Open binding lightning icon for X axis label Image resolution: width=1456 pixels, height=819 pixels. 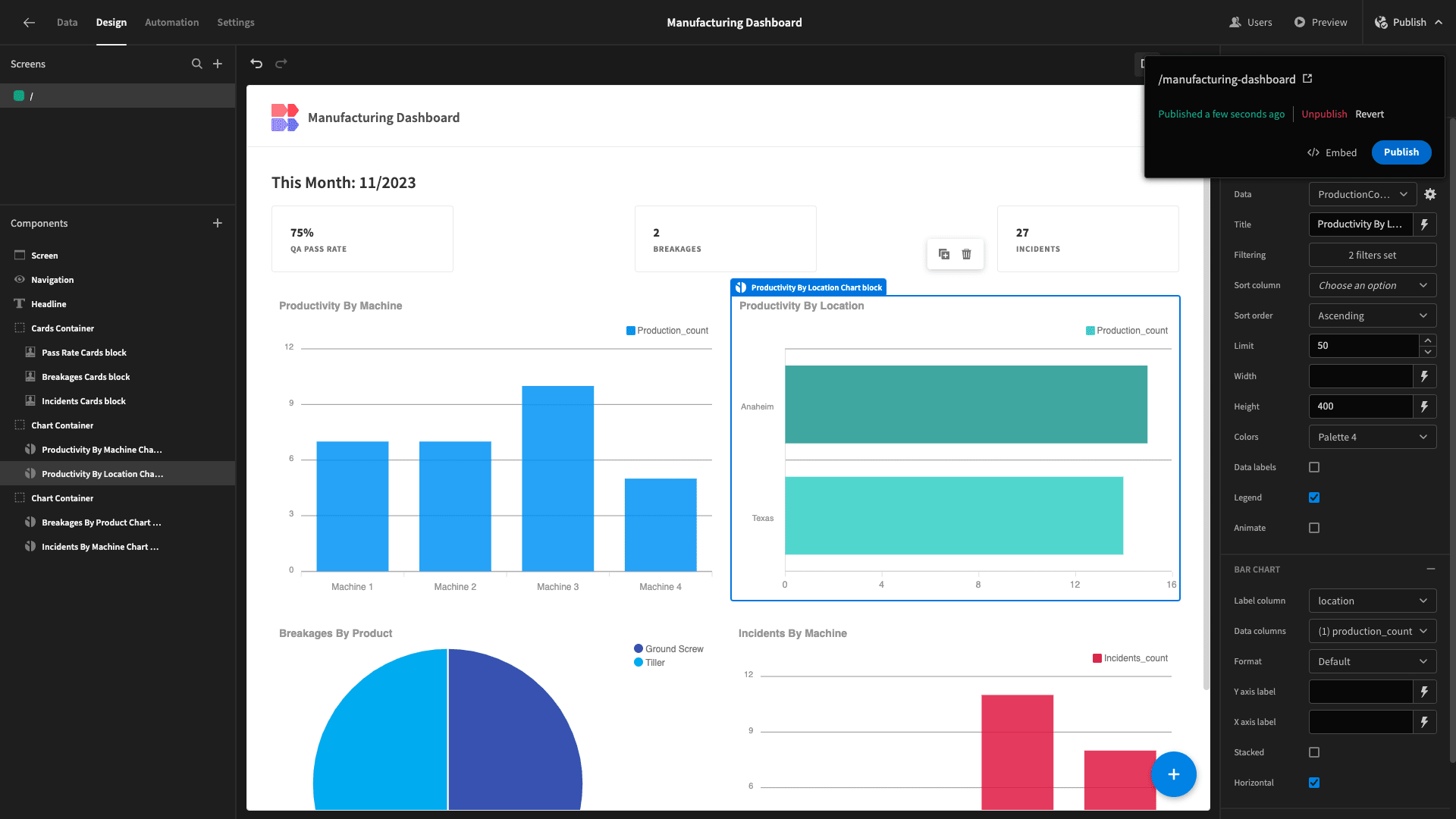(x=1425, y=722)
